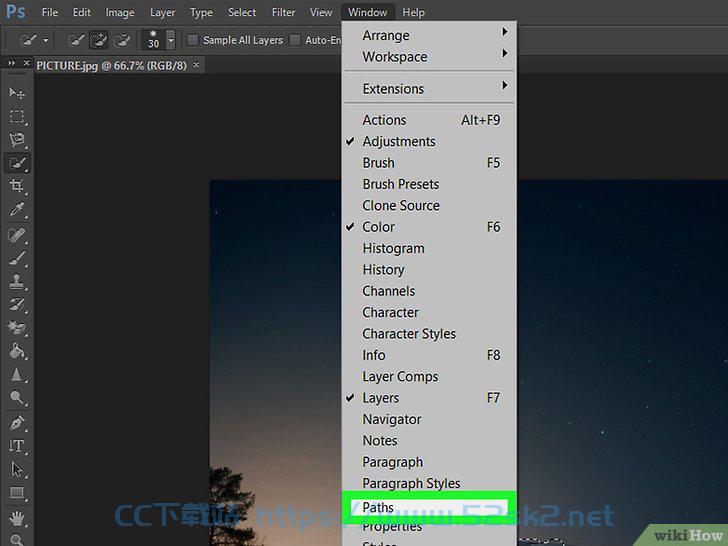The height and width of the screenshot is (546, 728).
Task: Choose Brush Presets panel
Action: coord(430,184)
